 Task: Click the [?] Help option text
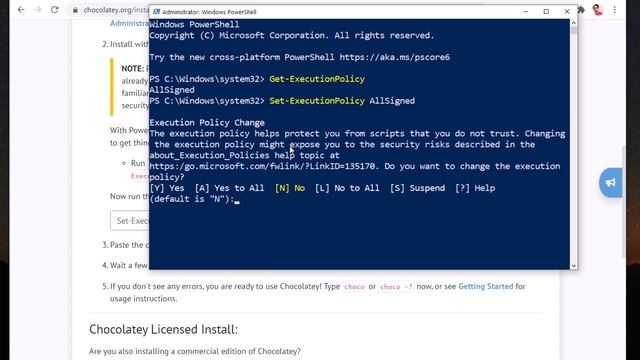pyautogui.click(x=475, y=188)
